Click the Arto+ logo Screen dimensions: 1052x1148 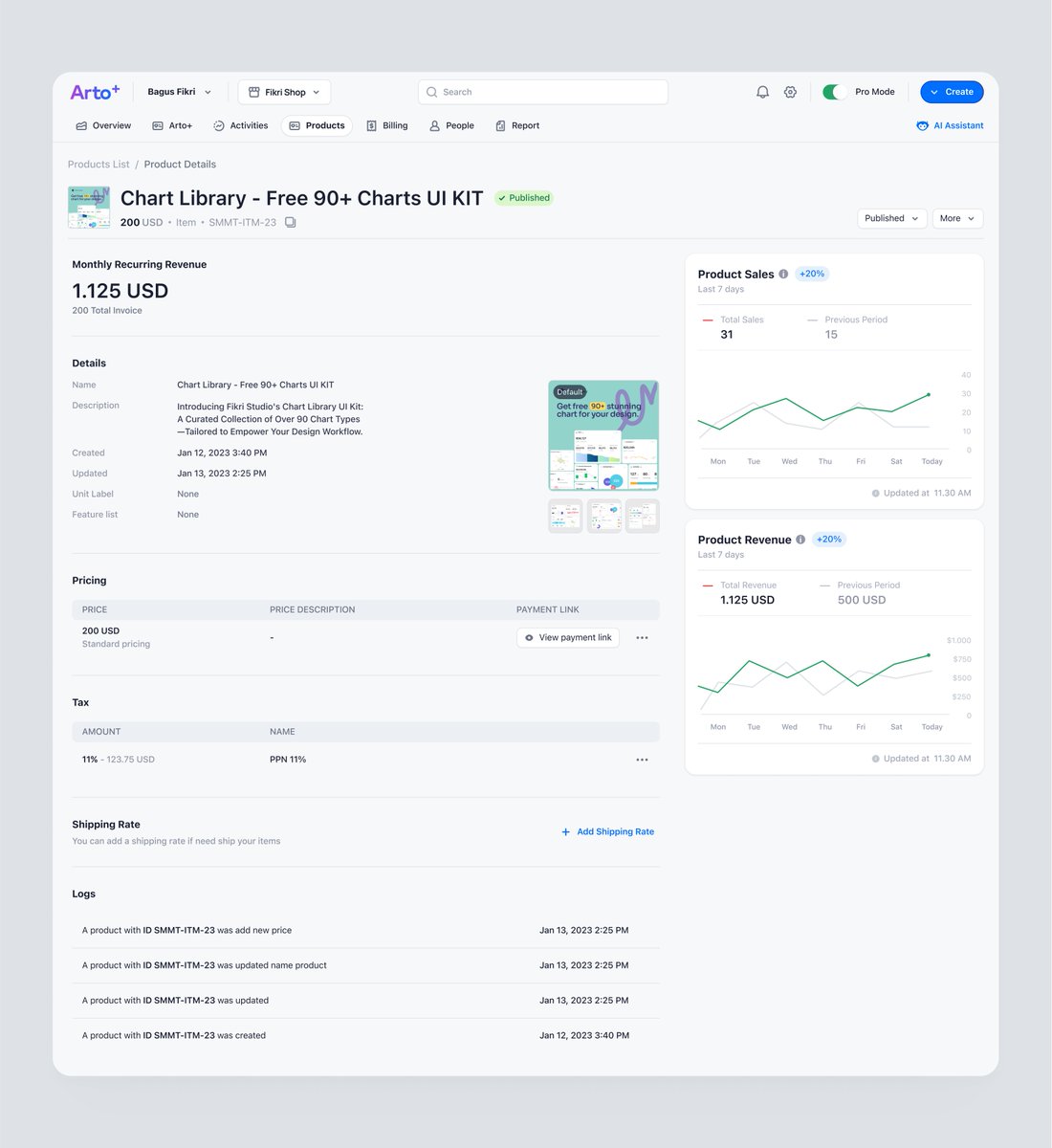coord(95,92)
